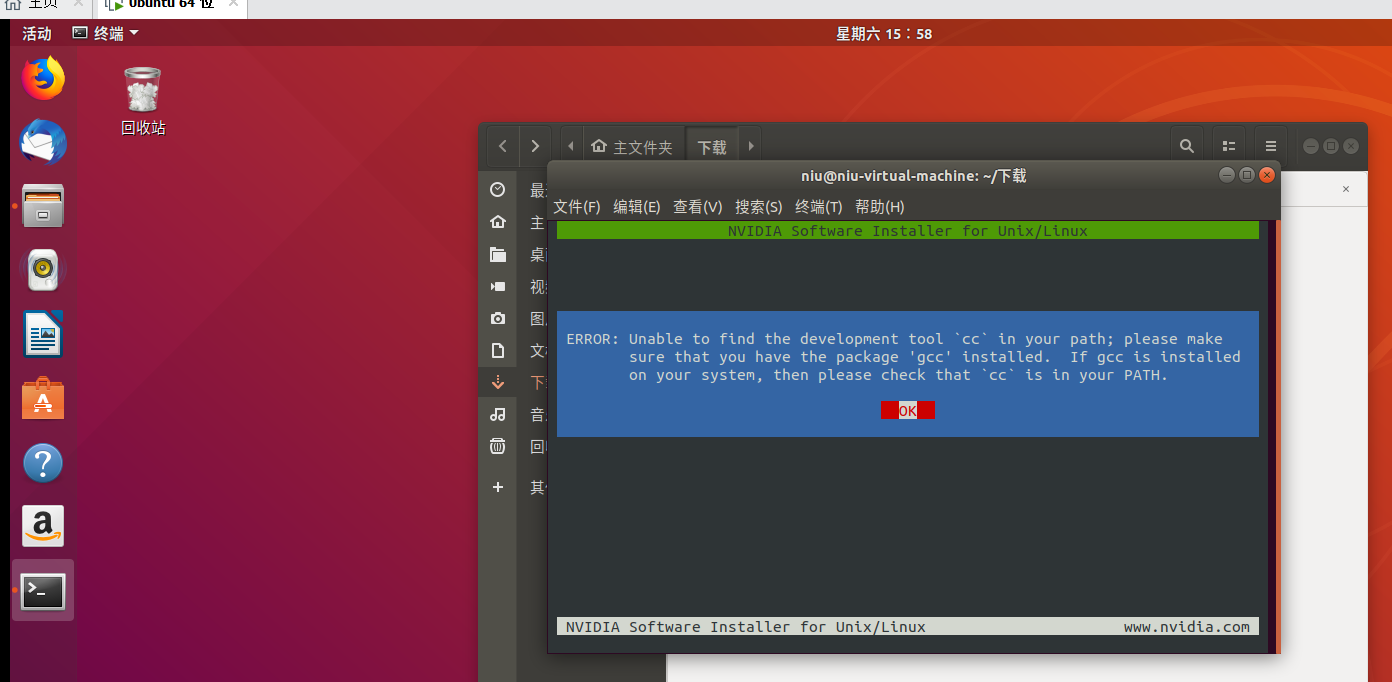Viewport: 1392px width, 682px height.
Task: Open Thunderbird mail from the dock
Action: point(43,143)
